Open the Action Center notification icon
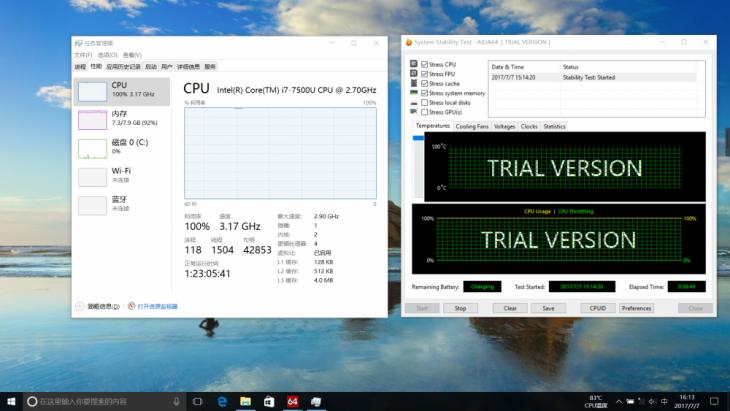Viewport: 730px width, 411px height. (x=714, y=401)
